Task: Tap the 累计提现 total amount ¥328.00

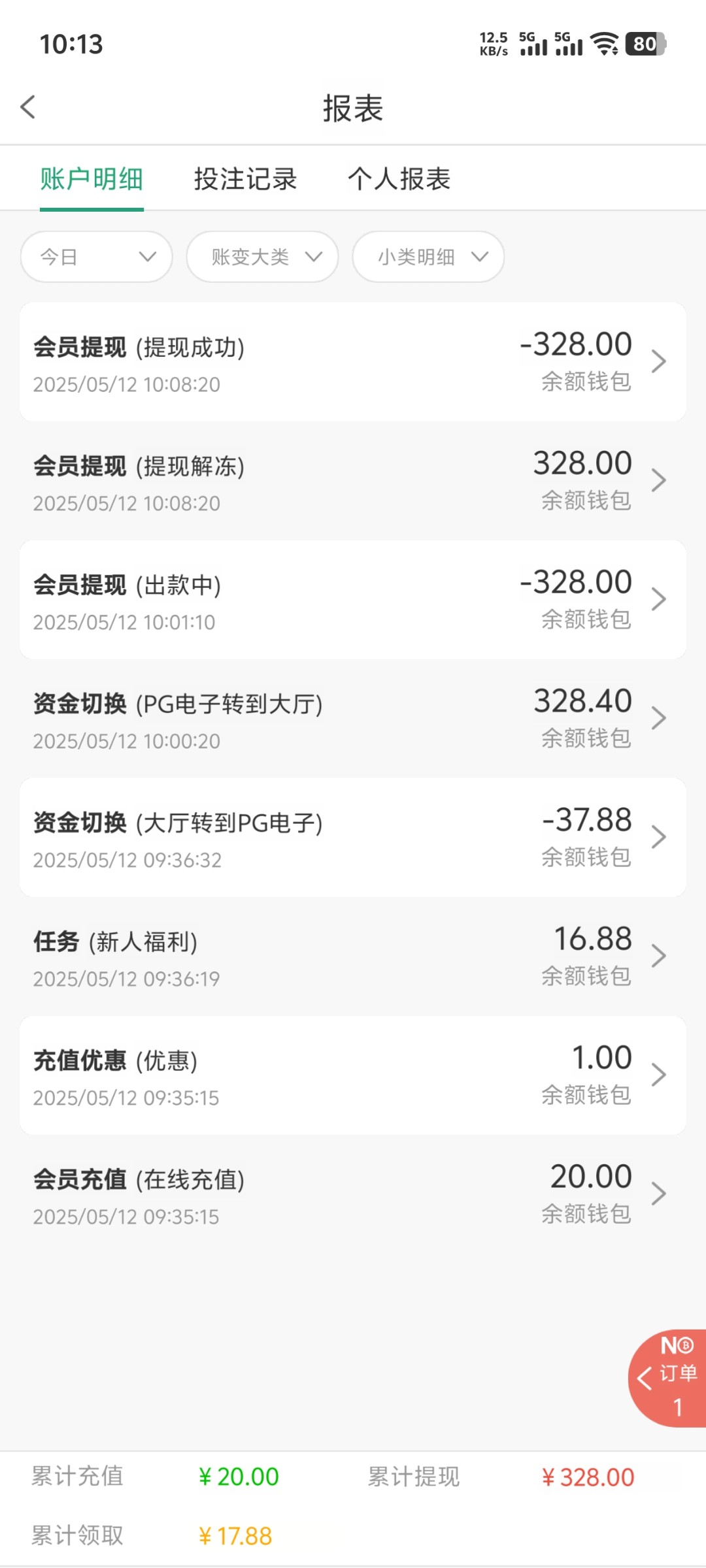Action: coord(588,1477)
